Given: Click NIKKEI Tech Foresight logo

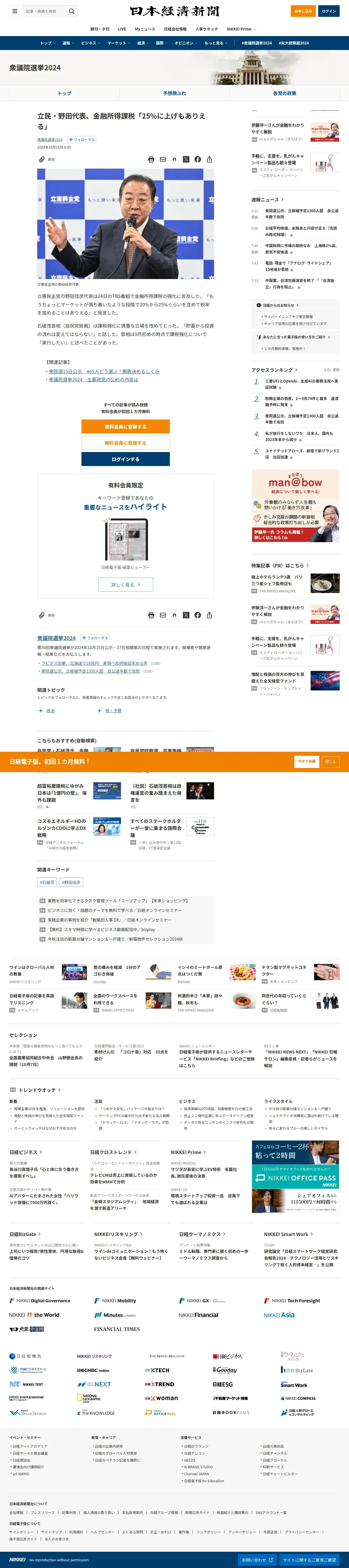Looking at the screenshot, I should click(292, 1301).
